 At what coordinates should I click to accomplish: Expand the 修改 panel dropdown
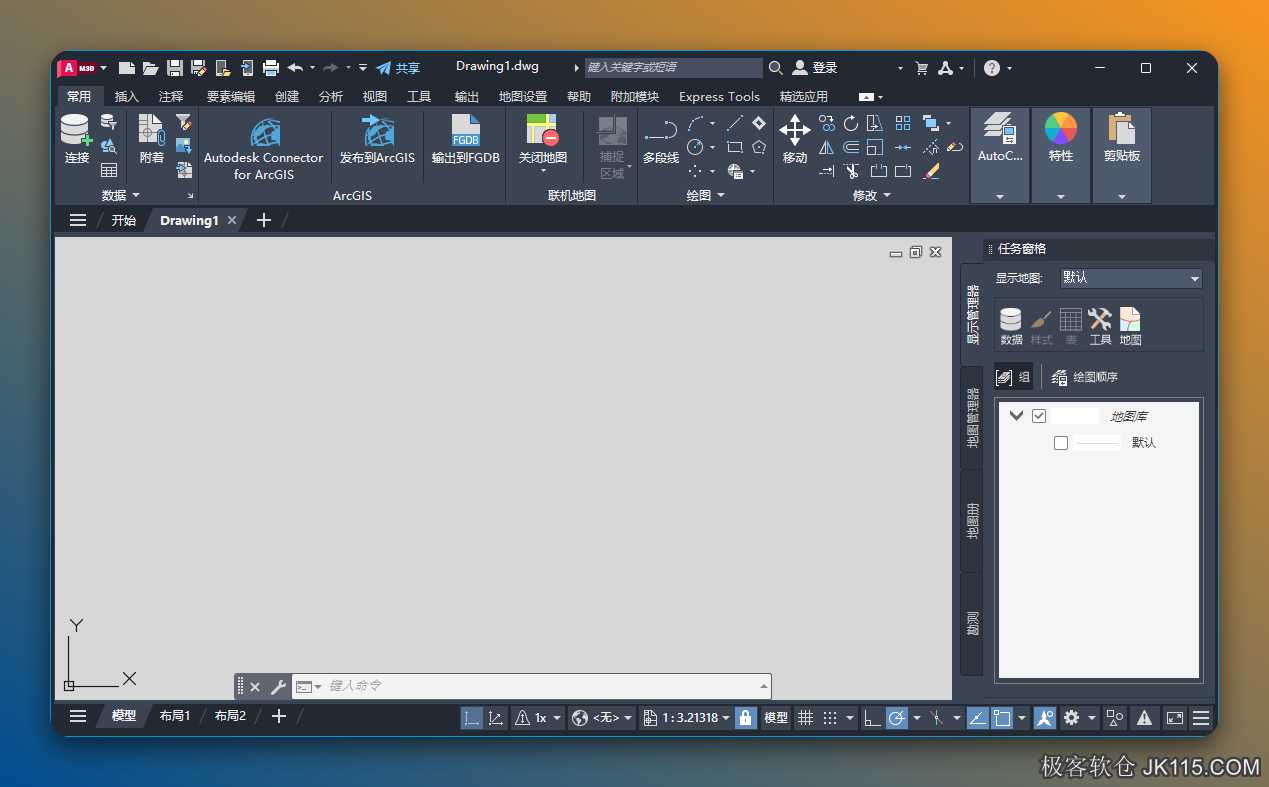pos(887,195)
